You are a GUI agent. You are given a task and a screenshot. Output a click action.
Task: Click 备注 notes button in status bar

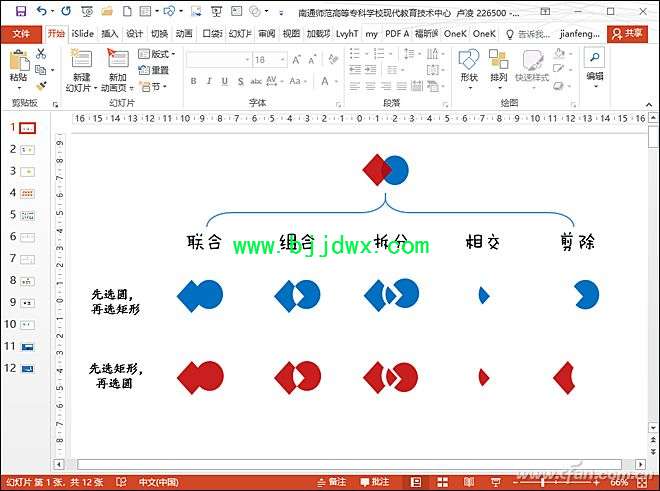[x=332, y=482]
